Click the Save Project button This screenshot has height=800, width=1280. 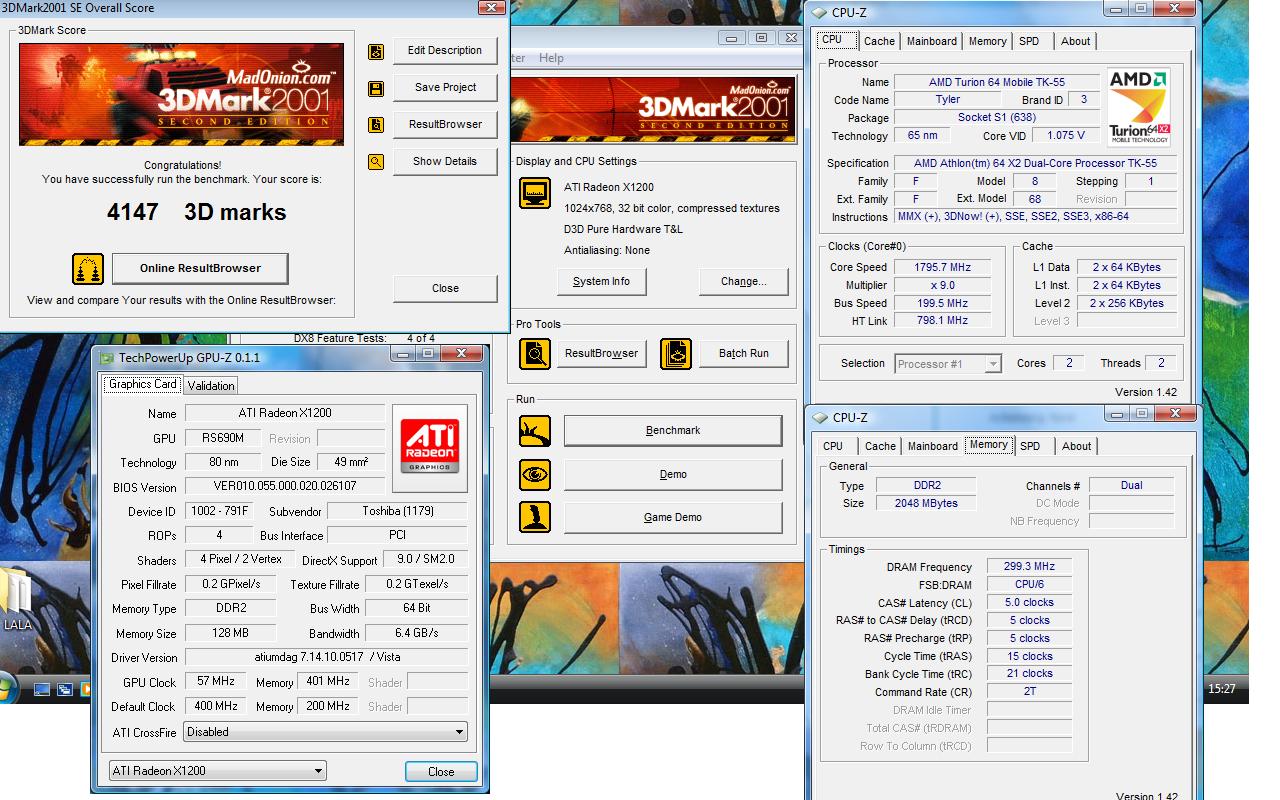click(x=445, y=88)
